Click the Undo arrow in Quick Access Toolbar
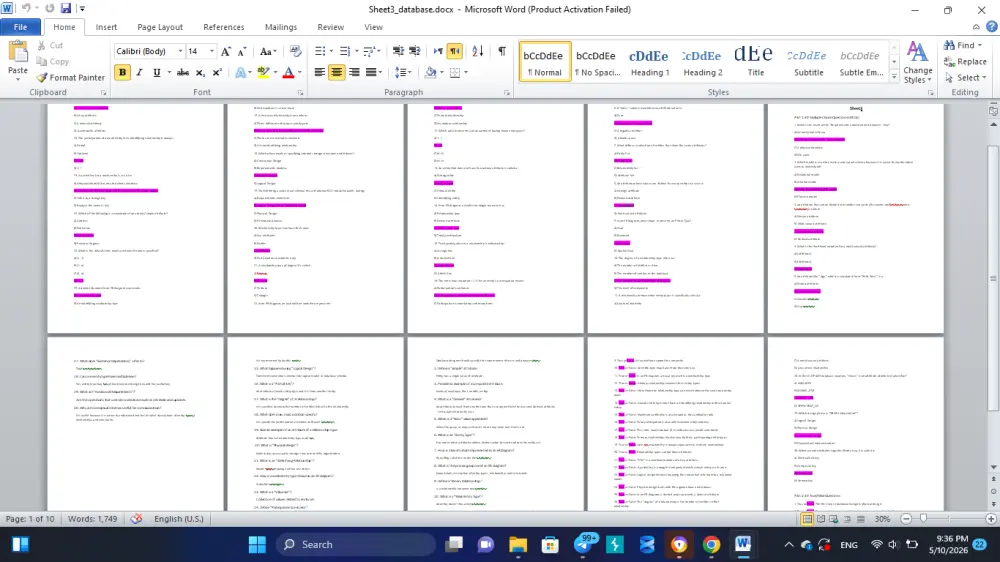This screenshot has width=1000, height=562. [26, 8]
